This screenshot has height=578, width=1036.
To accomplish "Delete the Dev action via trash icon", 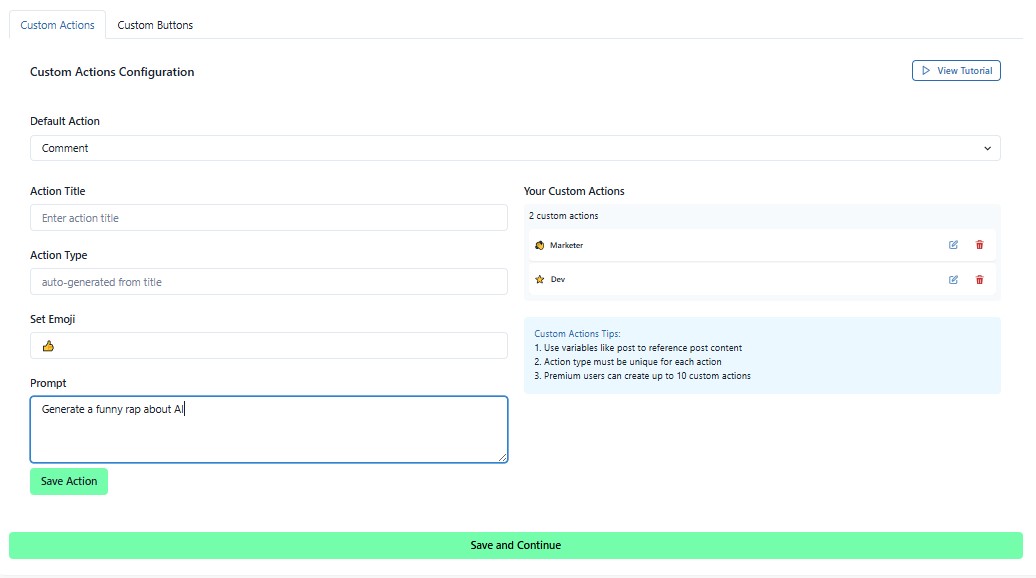I will pos(979,279).
